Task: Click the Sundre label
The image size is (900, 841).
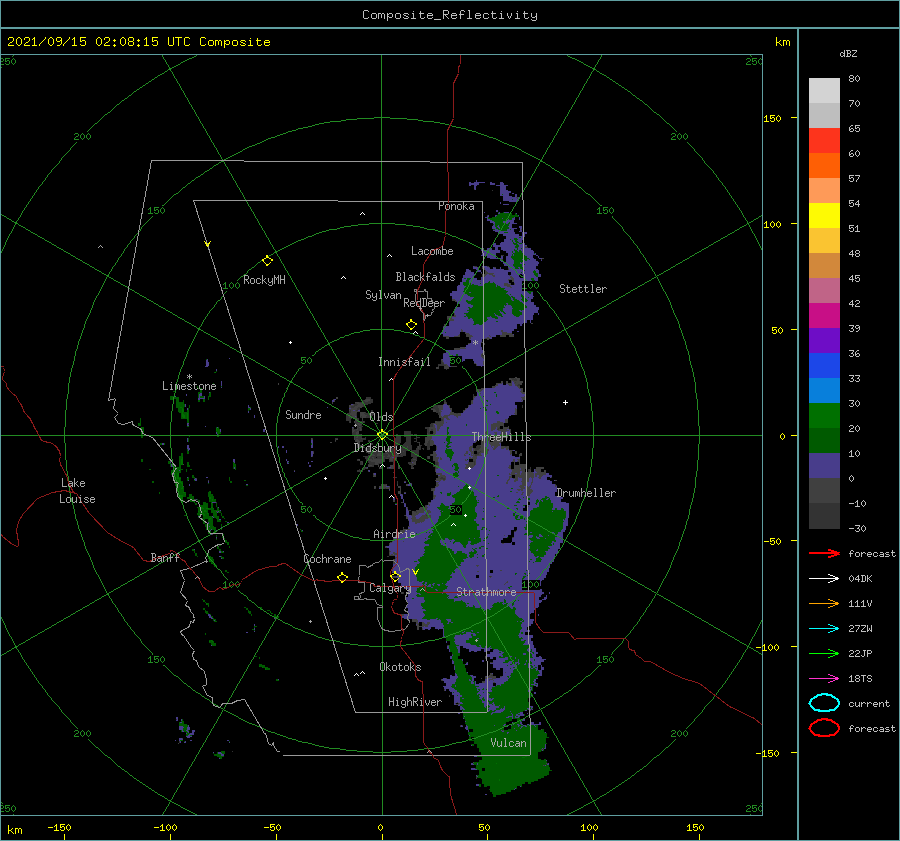Action: coord(303,415)
